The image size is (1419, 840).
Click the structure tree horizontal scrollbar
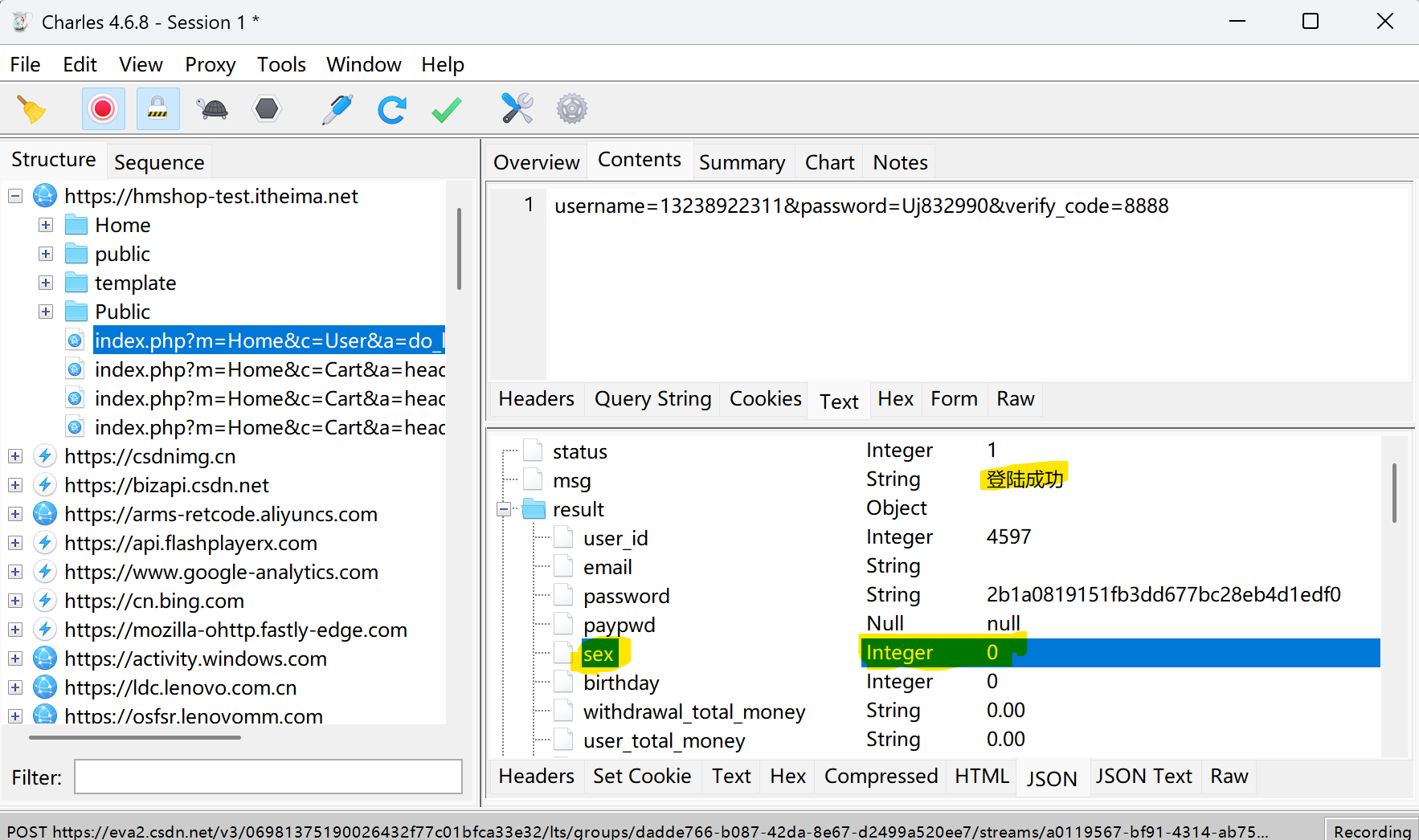click(x=135, y=736)
